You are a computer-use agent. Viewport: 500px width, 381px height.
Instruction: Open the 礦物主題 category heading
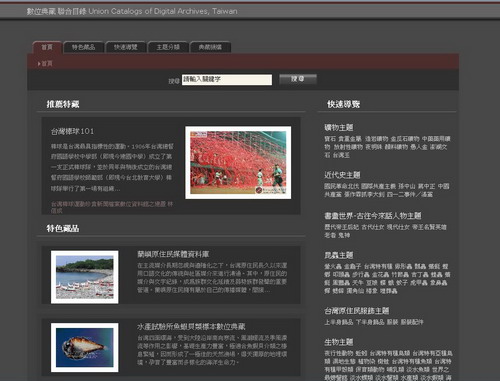point(339,127)
